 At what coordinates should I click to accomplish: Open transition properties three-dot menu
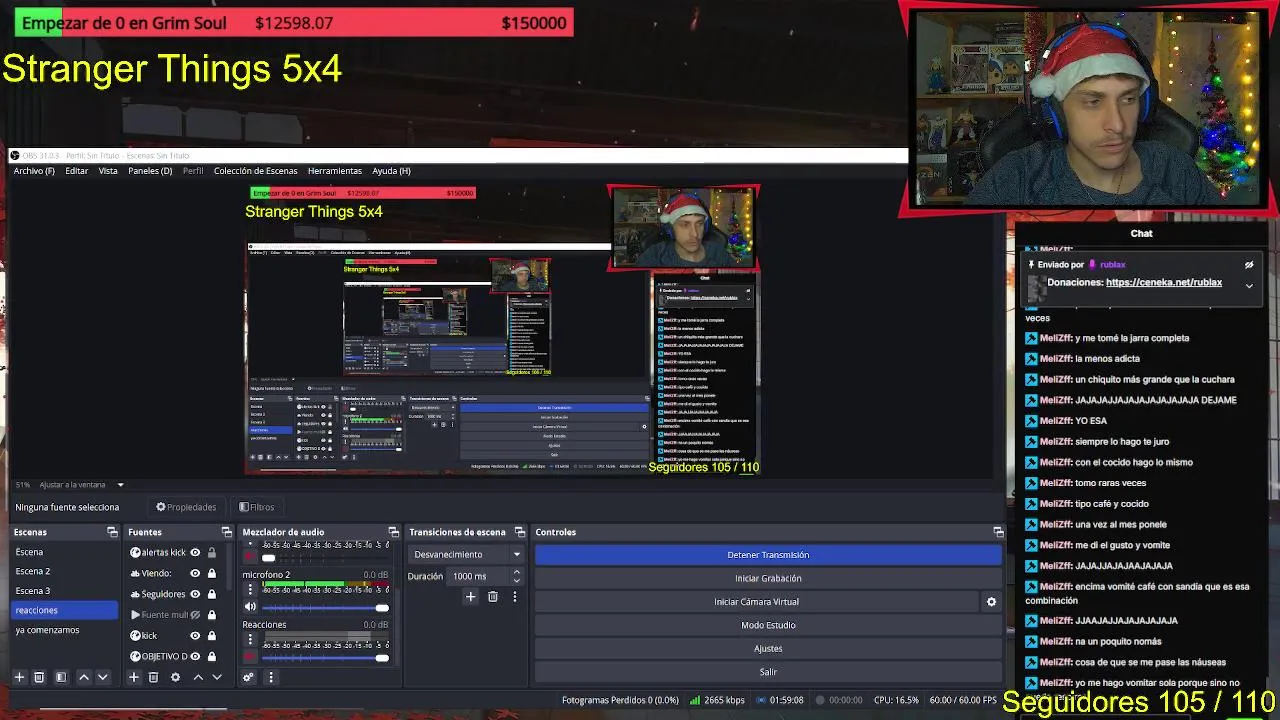pos(514,597)
